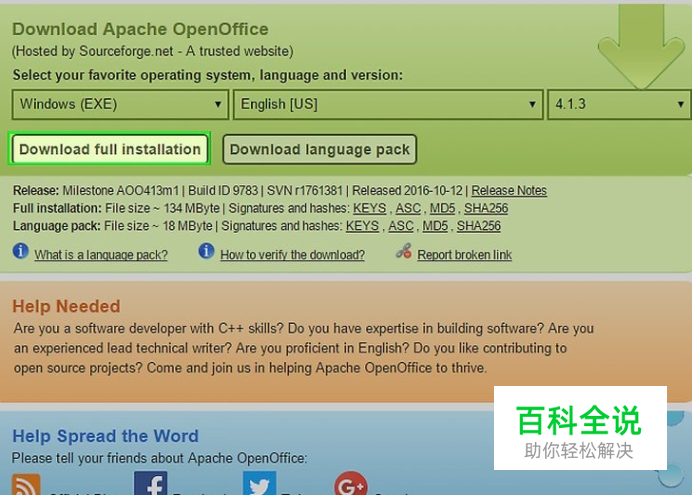This screenshot has width=692, height=495.
Task: Open Full installation KEYS link
Action: [x=369, y=208]
